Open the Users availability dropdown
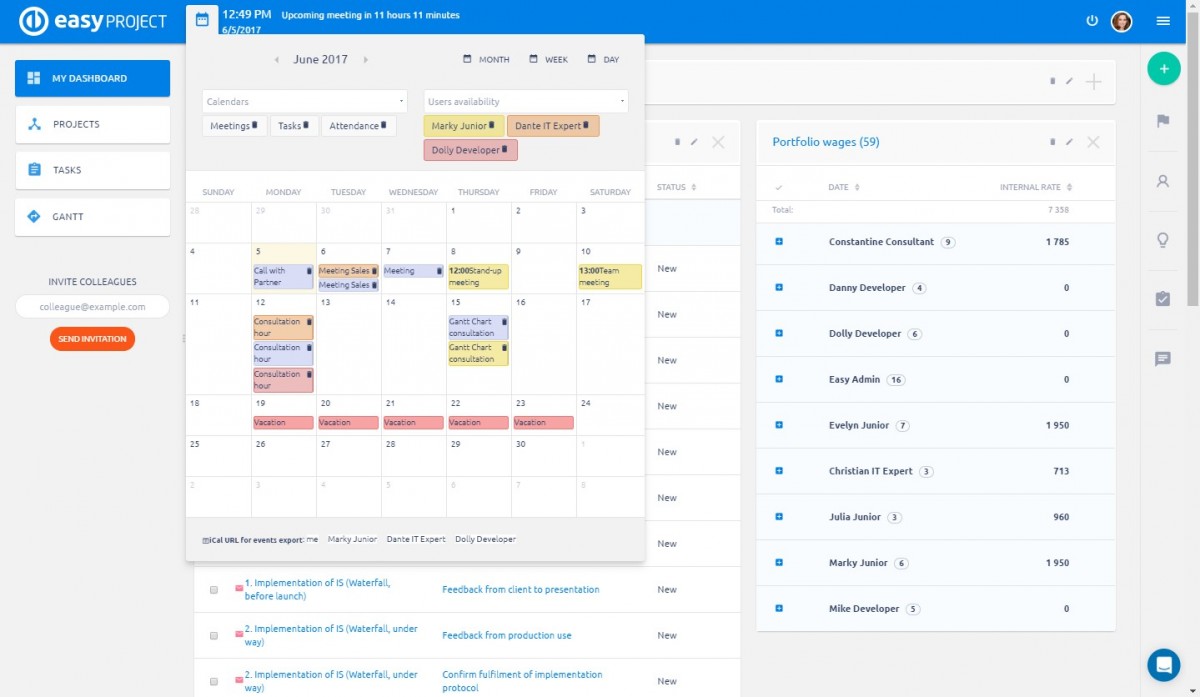The width and height of the screenshot is (1200, 697). point(525,101)
